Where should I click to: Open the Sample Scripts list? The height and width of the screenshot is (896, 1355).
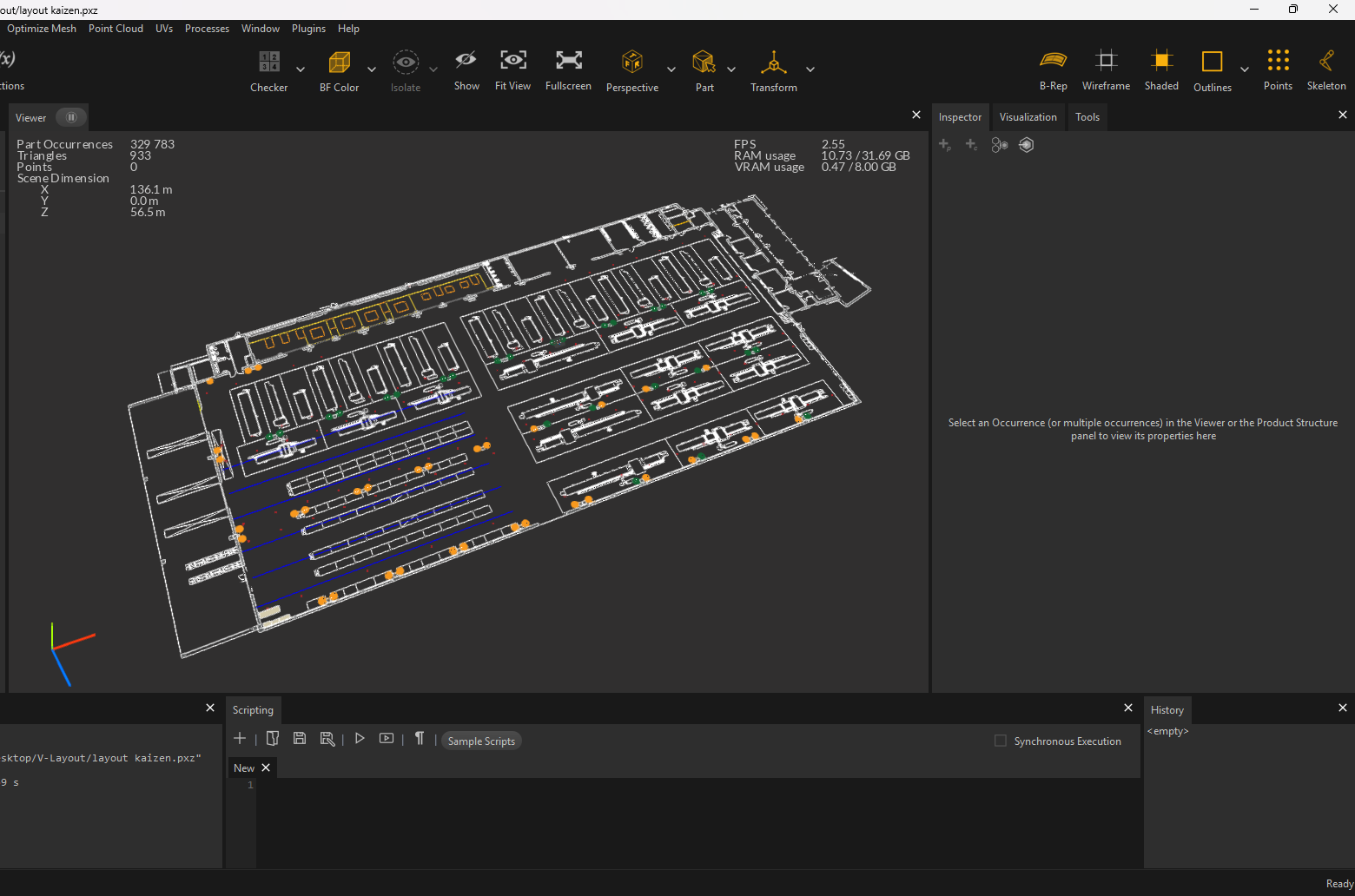[x=481, y=741]
